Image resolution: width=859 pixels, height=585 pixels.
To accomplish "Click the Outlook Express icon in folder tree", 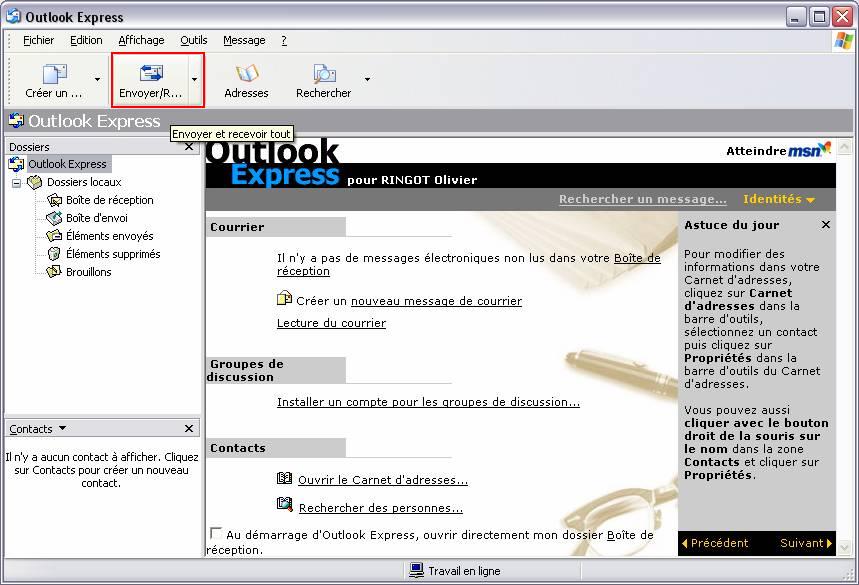I will 16,164.
